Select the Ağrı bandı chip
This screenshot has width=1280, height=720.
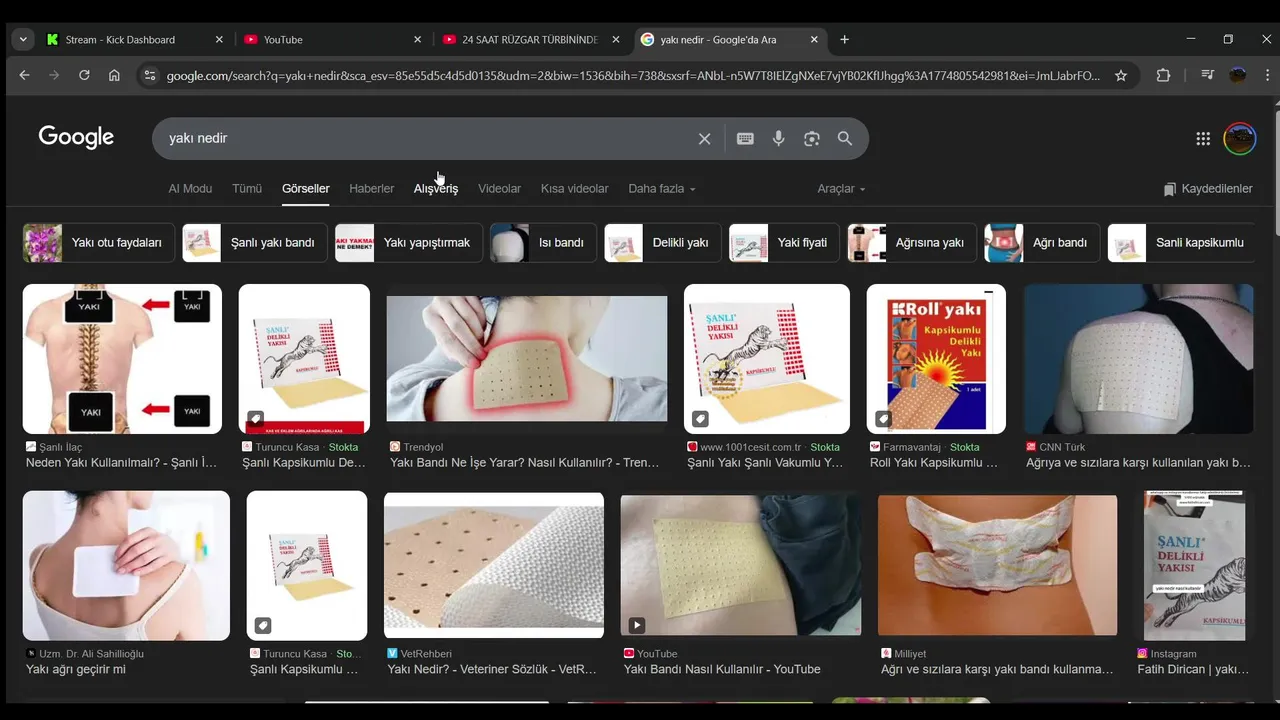(1042, 243)
